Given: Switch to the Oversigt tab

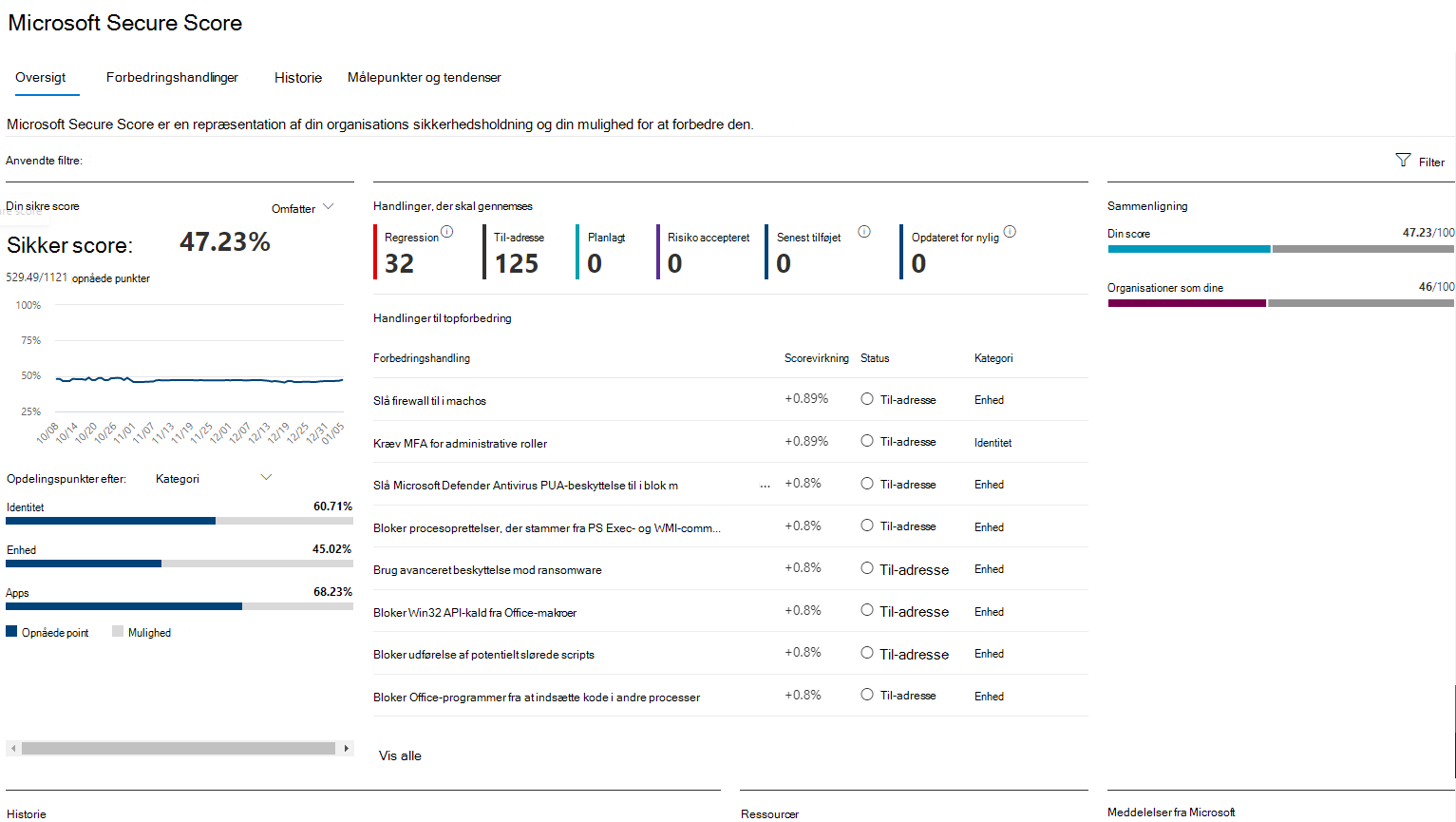Looking at the screenshot, I should point(41,77).
